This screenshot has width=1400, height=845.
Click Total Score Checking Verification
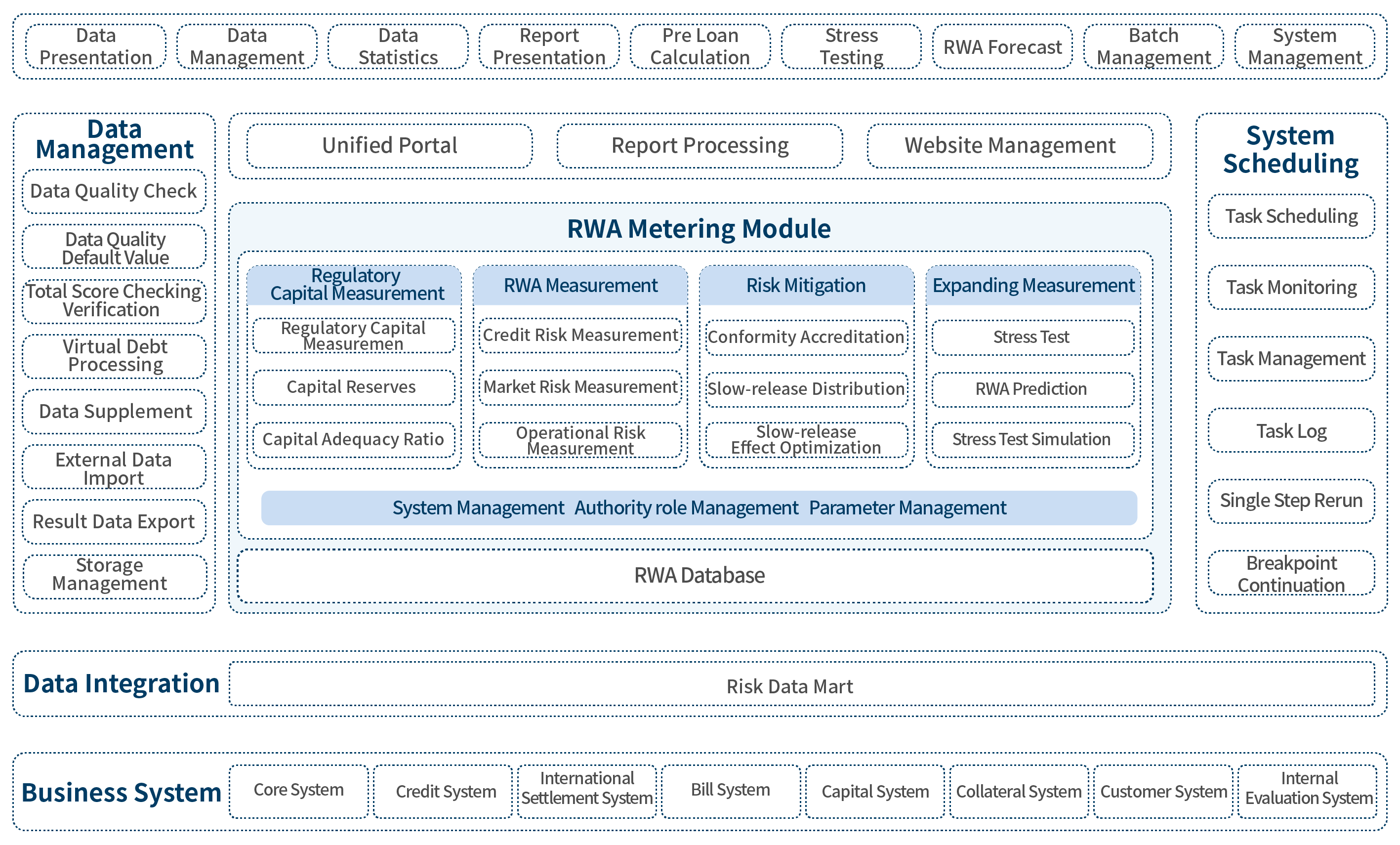[114, 301]
